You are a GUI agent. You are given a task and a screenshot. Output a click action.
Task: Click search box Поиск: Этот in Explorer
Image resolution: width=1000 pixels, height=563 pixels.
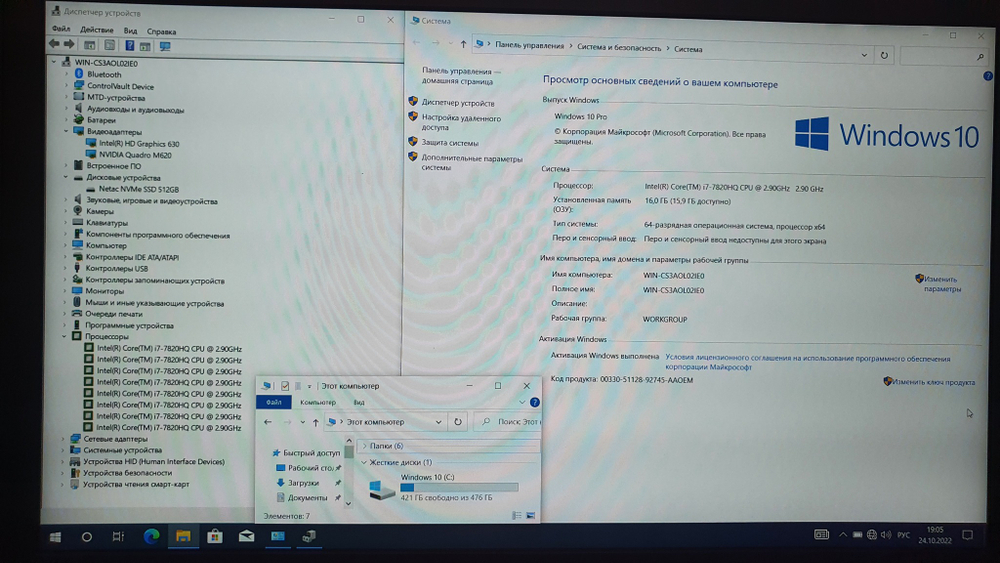pyautogui.click(x=510, y=421)
